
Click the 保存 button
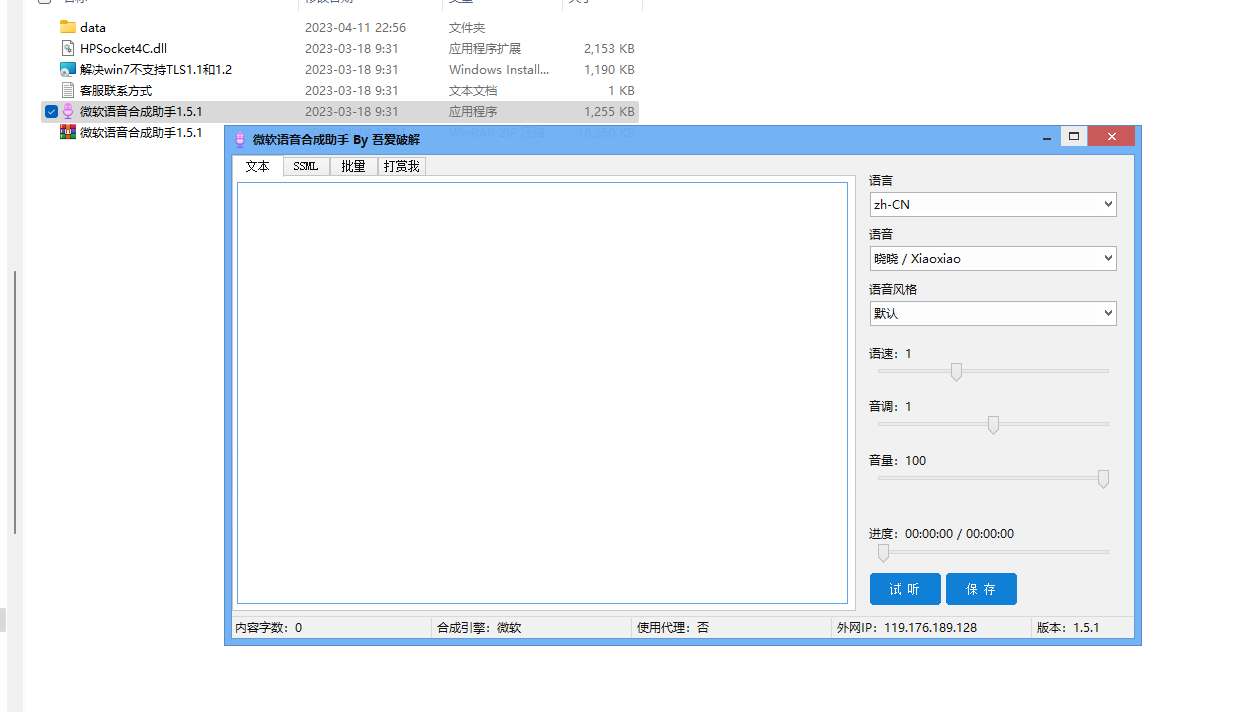(981, 589)
